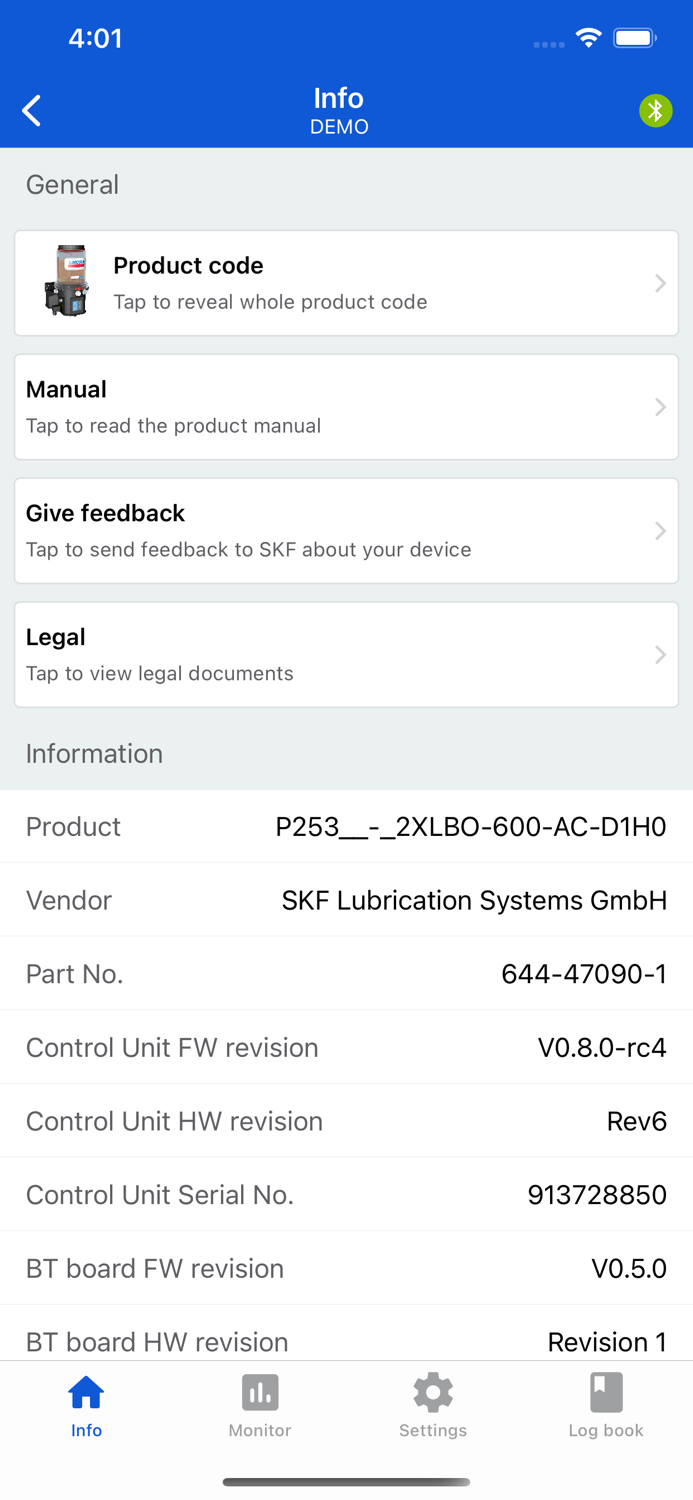Image resolution: width=693 pixels, height=1500 pixels.
Task: Tap the Control Unit Serial No. value
Action: click(x=597, y=1195)
